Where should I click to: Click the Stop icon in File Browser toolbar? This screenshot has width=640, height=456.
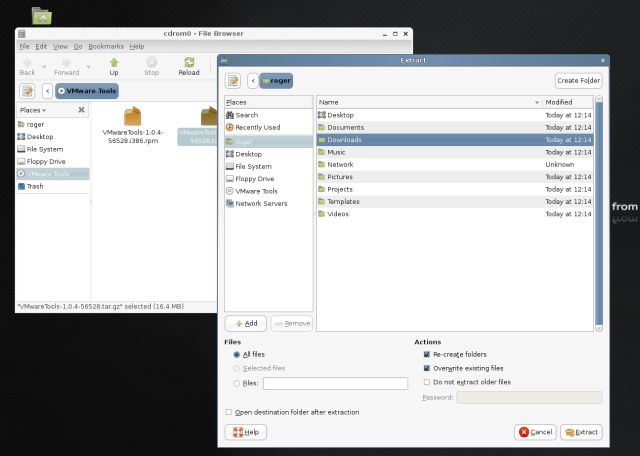click(x=151, y=62)
